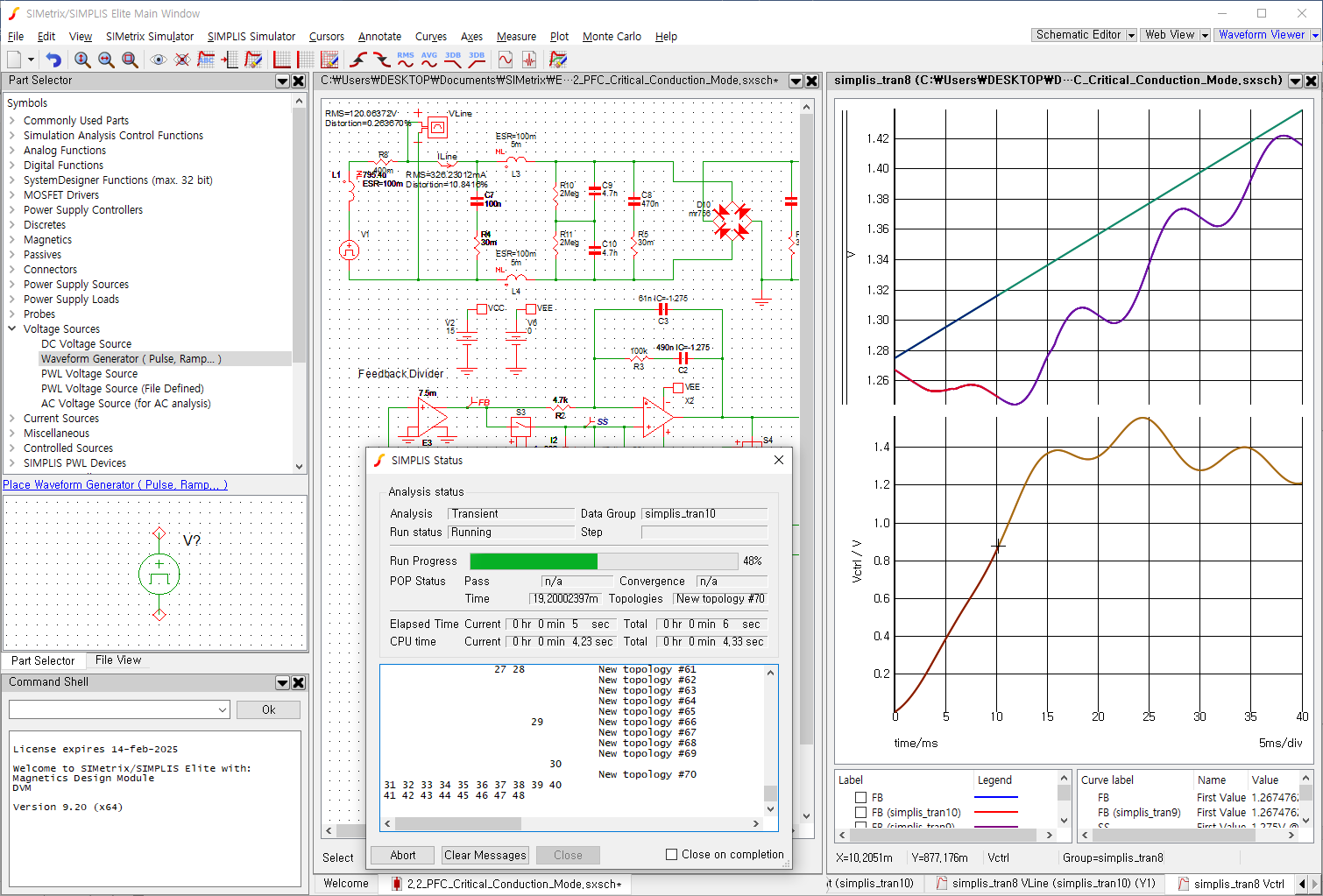Viewport: 1323px width, 896px height.
Task: Click the blue undo arrow icon
Action: point(53,60)
